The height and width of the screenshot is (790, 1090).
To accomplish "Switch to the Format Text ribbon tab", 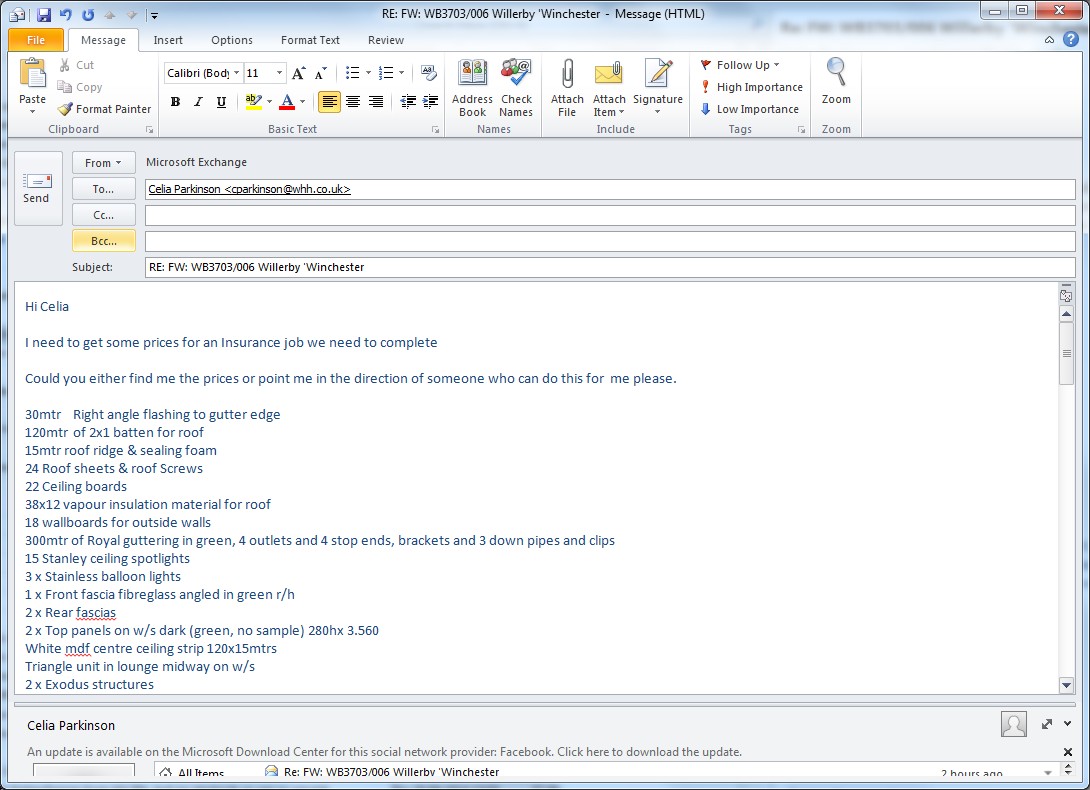I will (310, 40).
